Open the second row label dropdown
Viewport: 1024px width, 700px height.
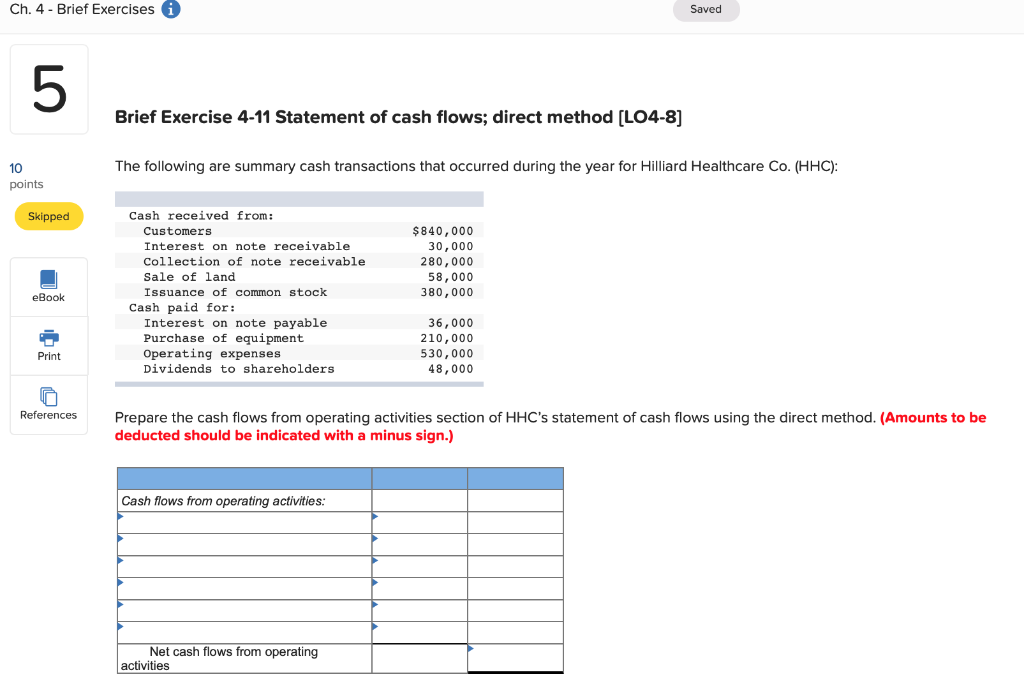tap(121, 540)
